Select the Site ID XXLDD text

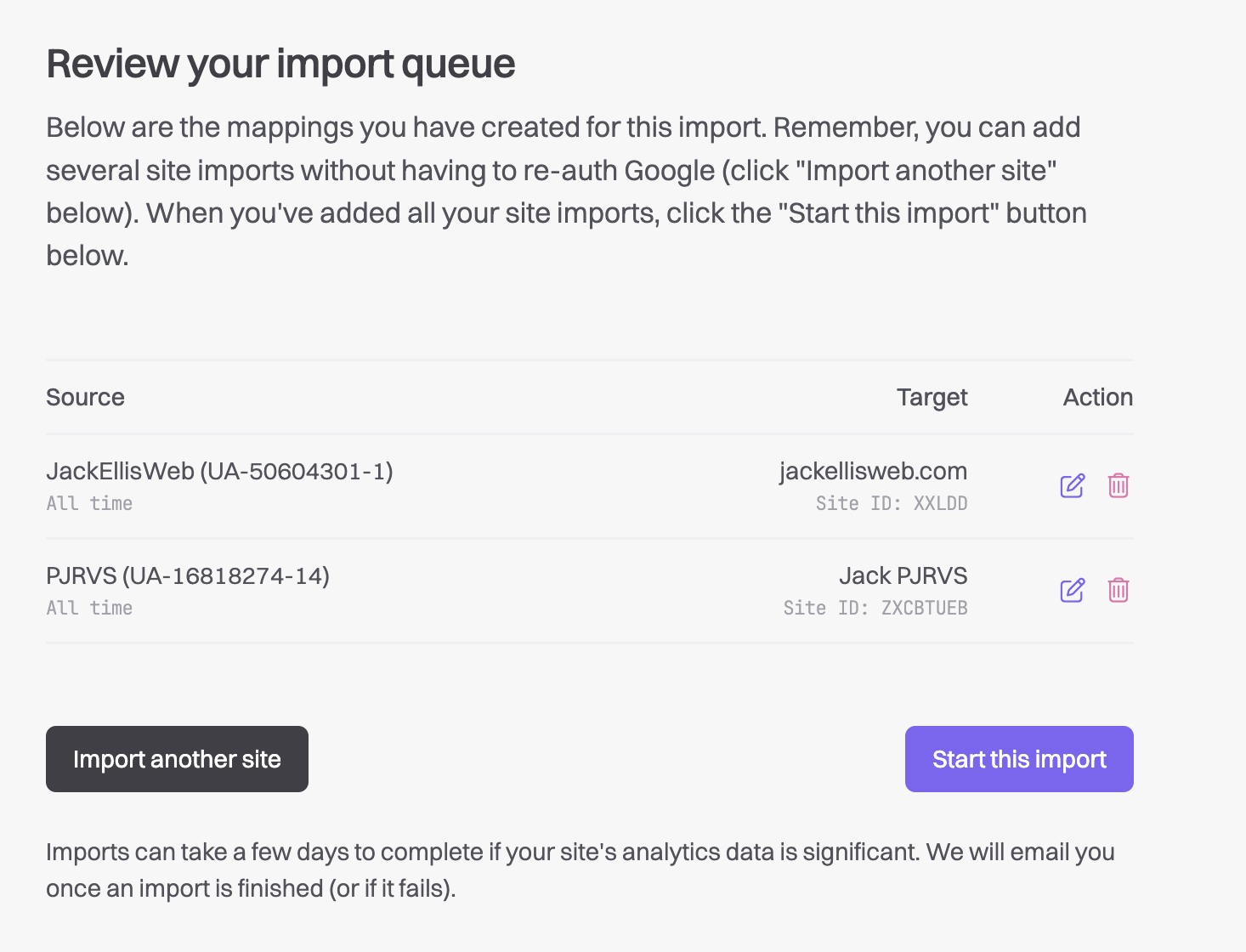click(x=892, y=503)
